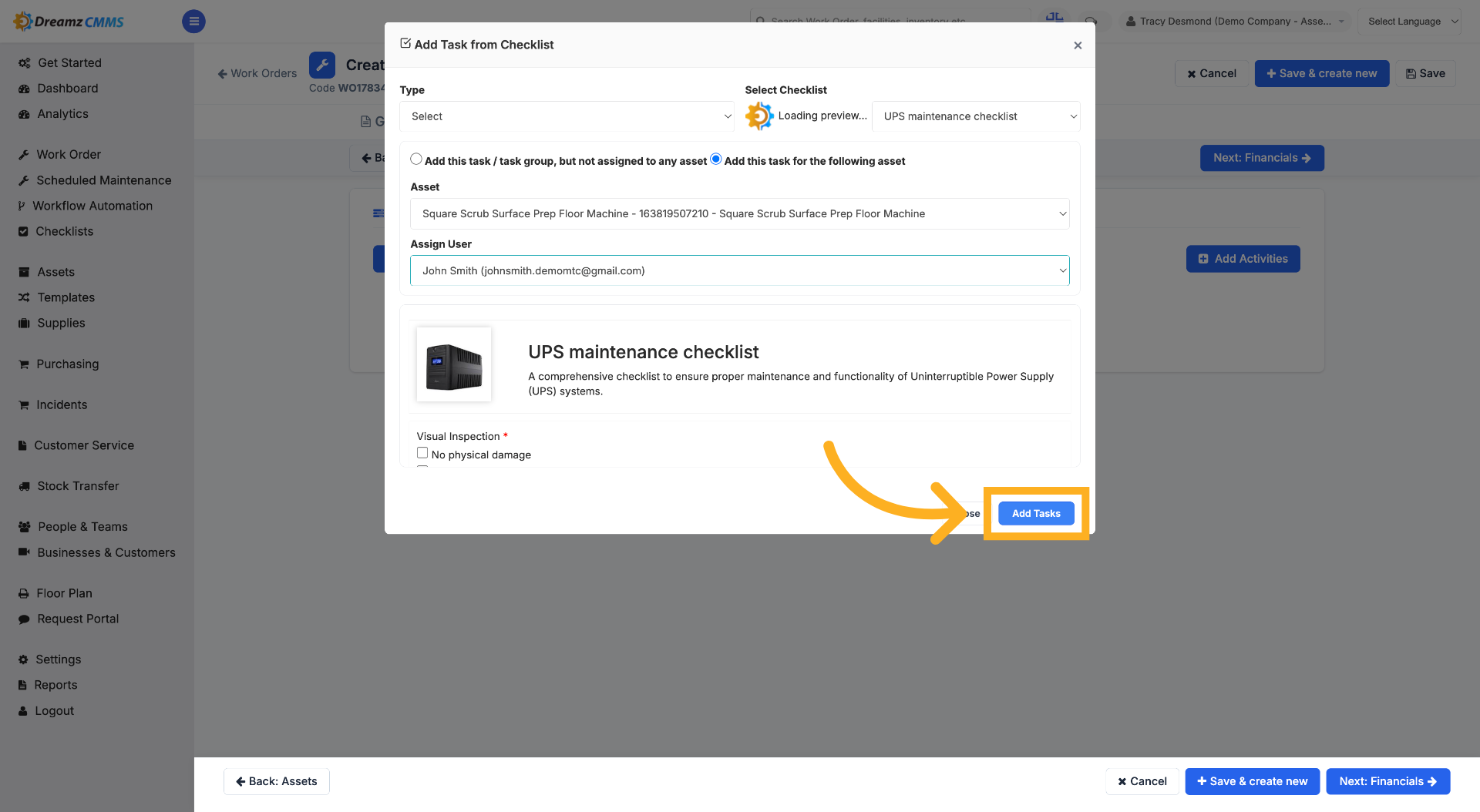Open Scheduled Maintenance in the sidebar
1480x812 pixels.
point(104,180)
